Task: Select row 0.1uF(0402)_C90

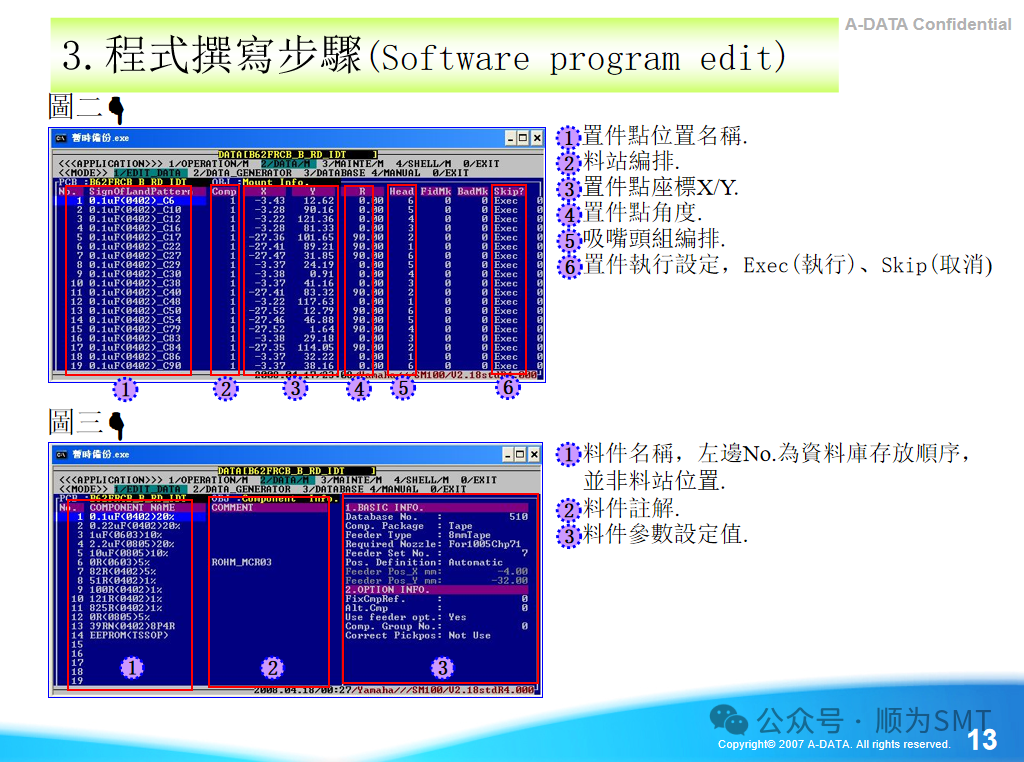Action: [133, 366]
